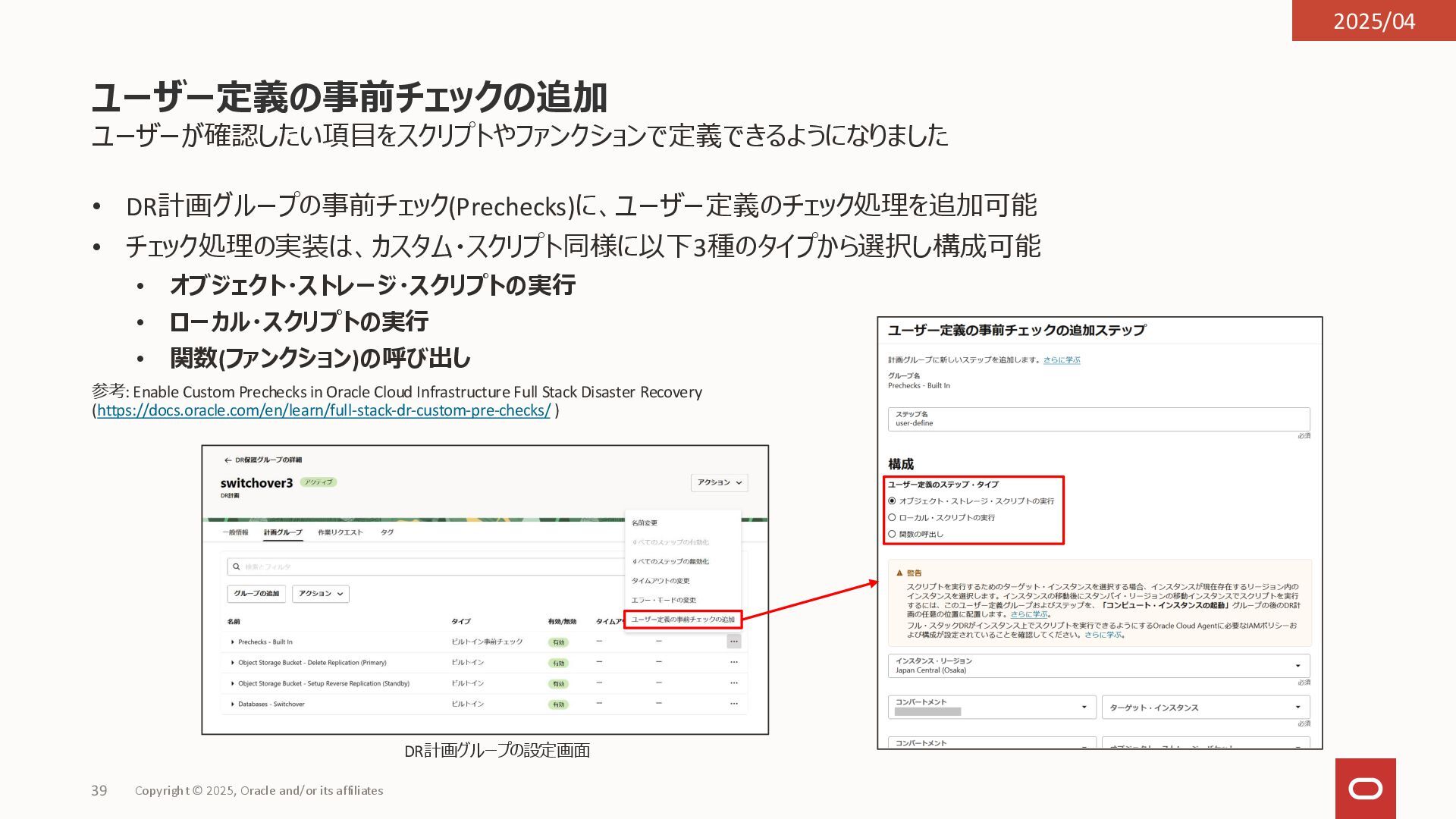Choose ユーザー定義の事前チェックの追加 menu entry

pyautogui.click(x=682, y=620)
